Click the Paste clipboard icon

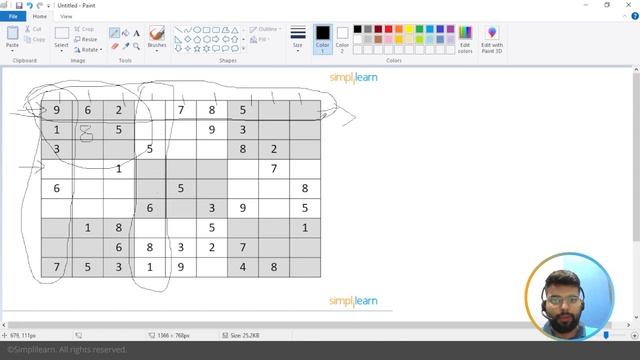point(13,33)
